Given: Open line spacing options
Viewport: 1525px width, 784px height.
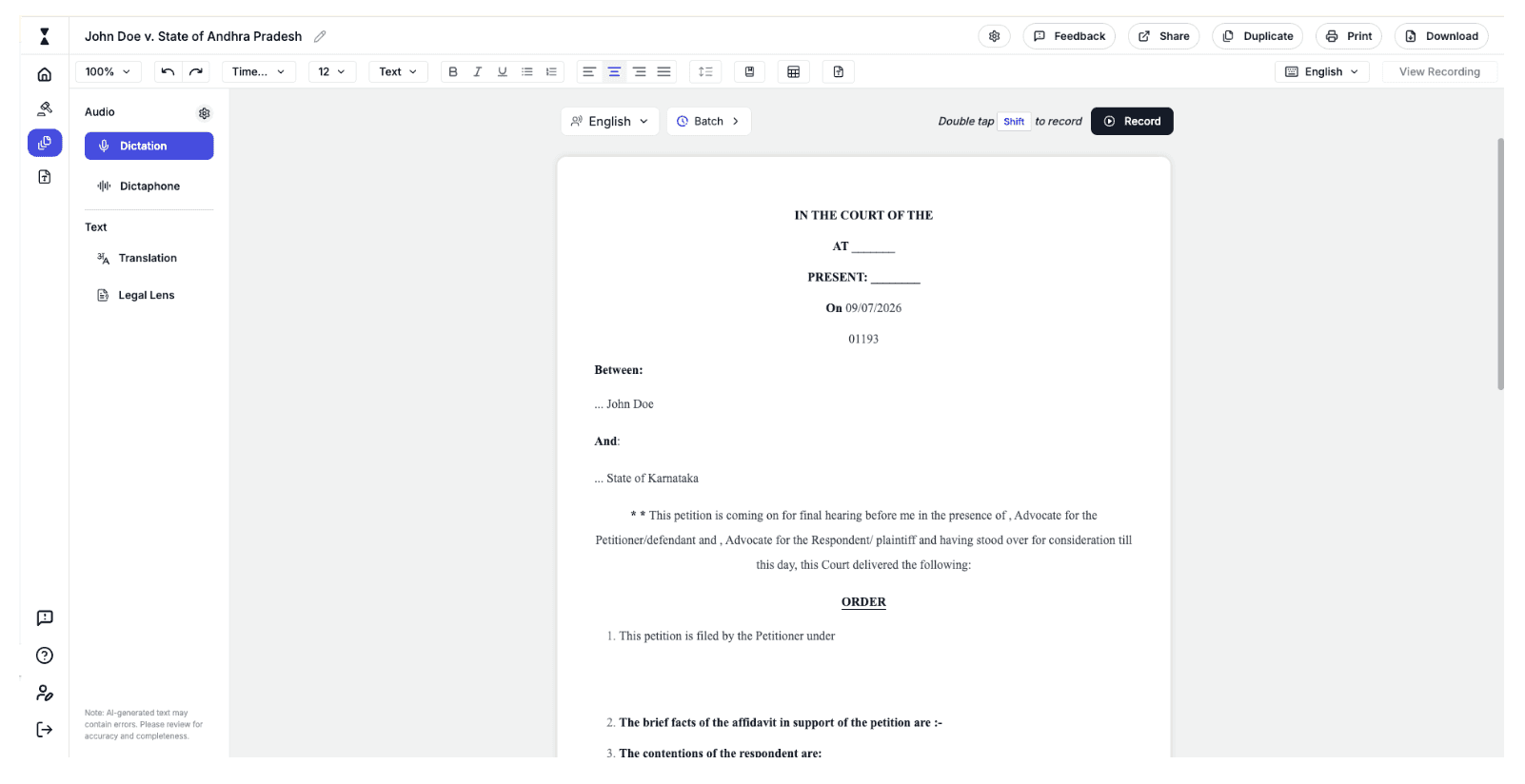Looking at the screenshot, I should [x=705, y=71].
